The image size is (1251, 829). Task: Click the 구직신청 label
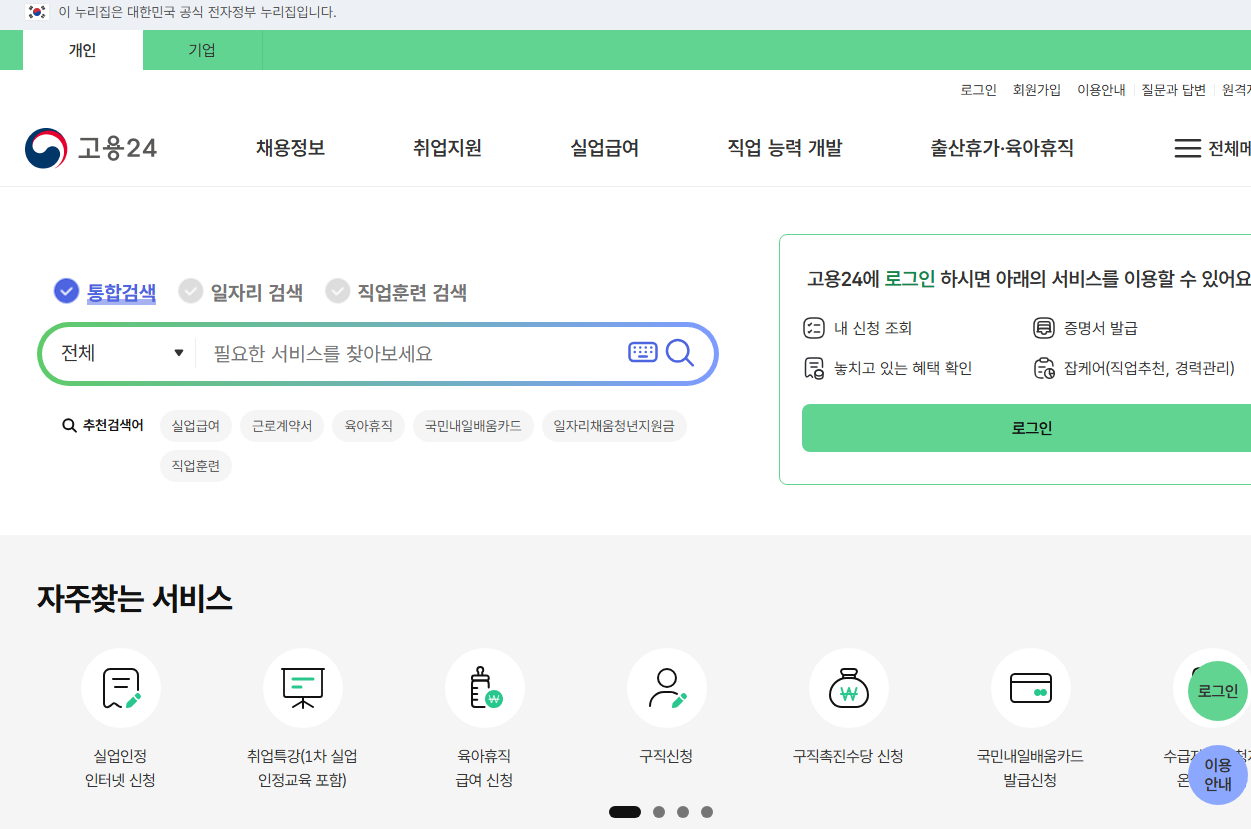[x=666, y=756]
